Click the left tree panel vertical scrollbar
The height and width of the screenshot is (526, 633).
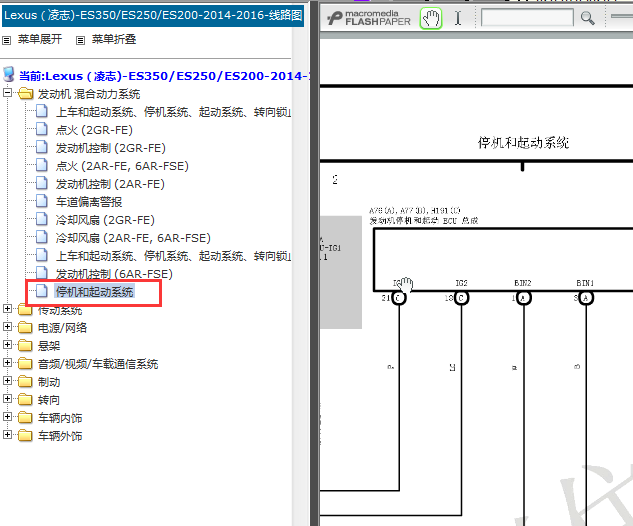[300, 275]
